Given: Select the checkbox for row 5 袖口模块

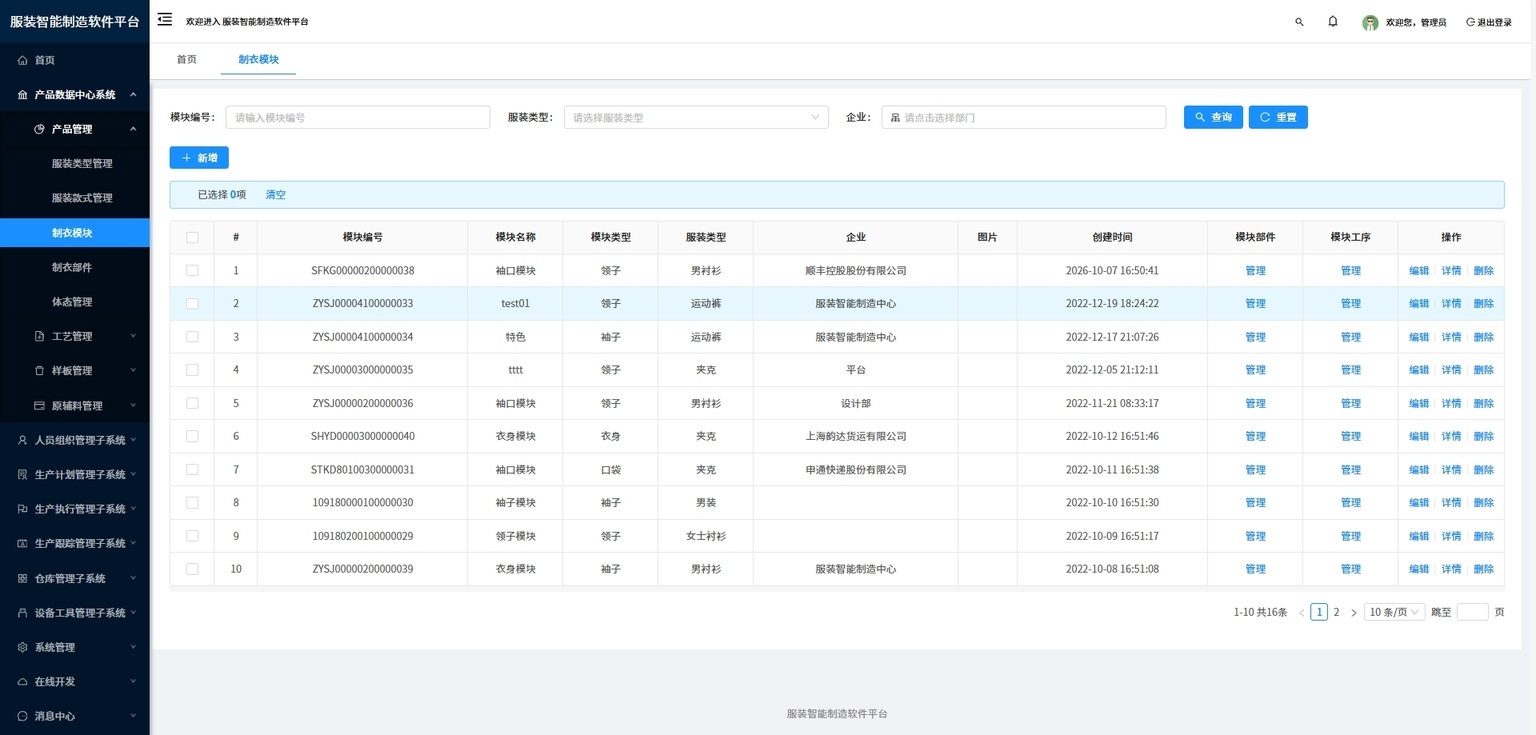Looking at the screenshot, I should click(x=192, y=403).
